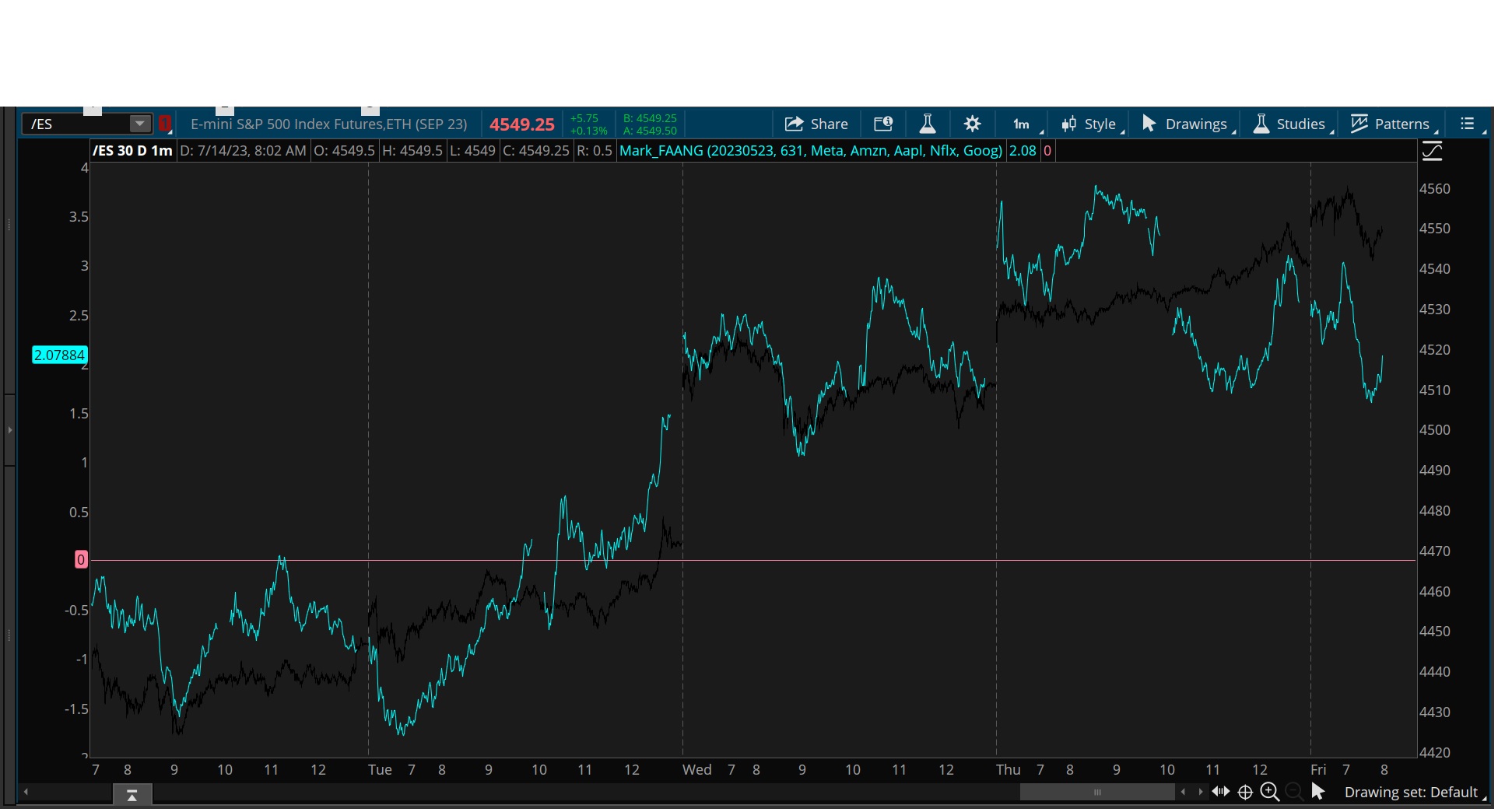Image resolution: width=1505 pixels, height=812 pixels.
Task: Click the large red 4549.25 last price
Action: point(521,124)
